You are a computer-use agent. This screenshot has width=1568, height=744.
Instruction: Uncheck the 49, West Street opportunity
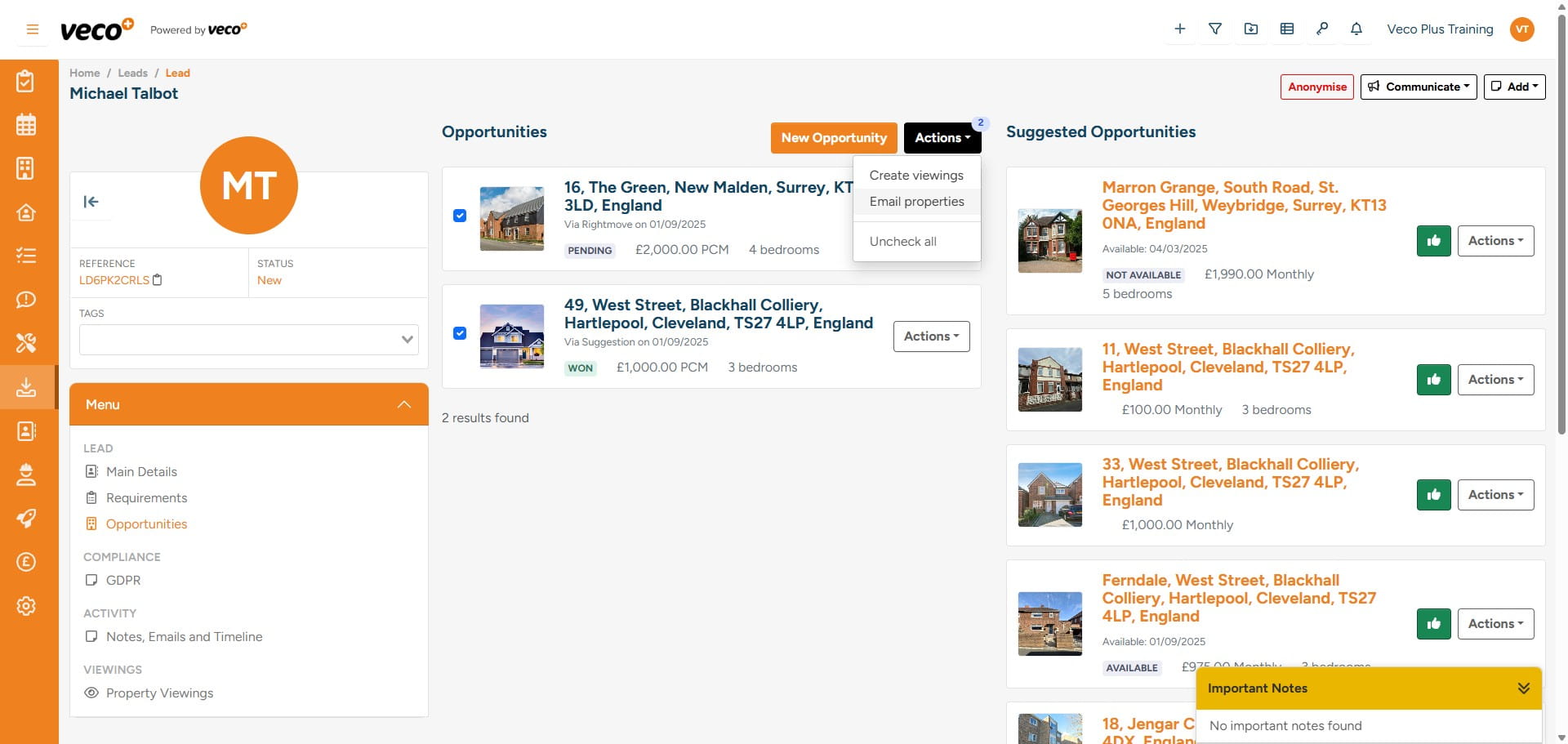[x=459, y=333]
